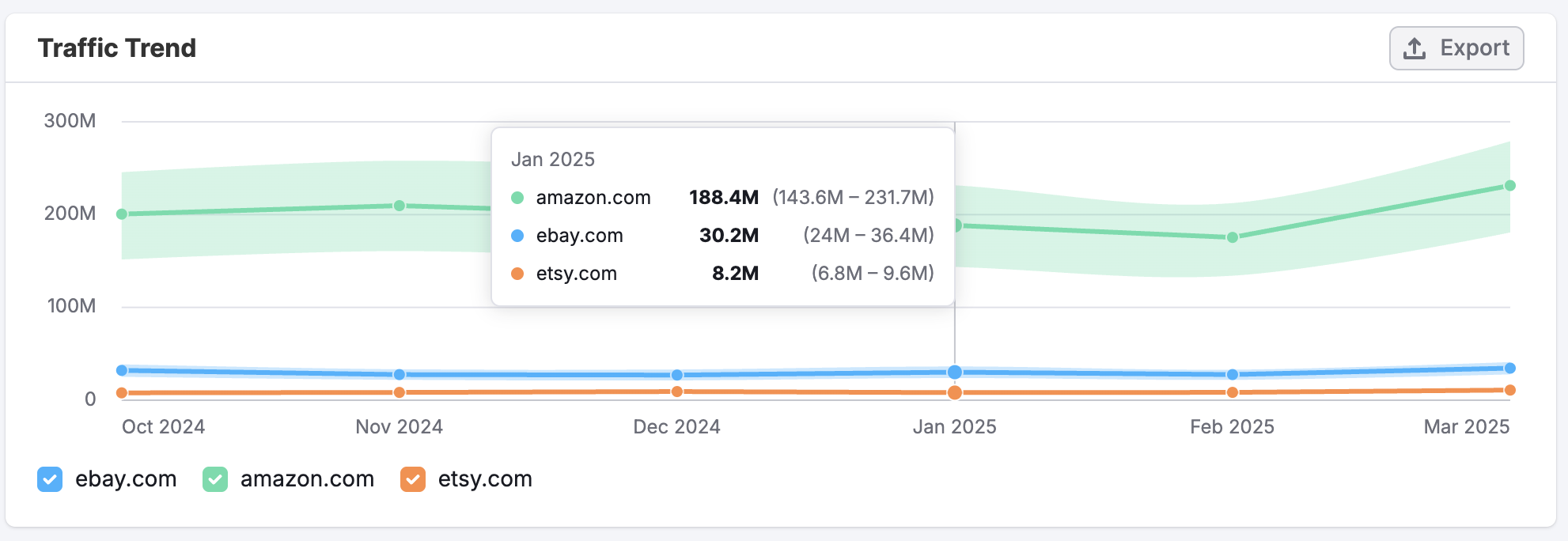1568x541 pixels.
Task: Click the upload icon on Export button
Action: (x=1413, y=47)
